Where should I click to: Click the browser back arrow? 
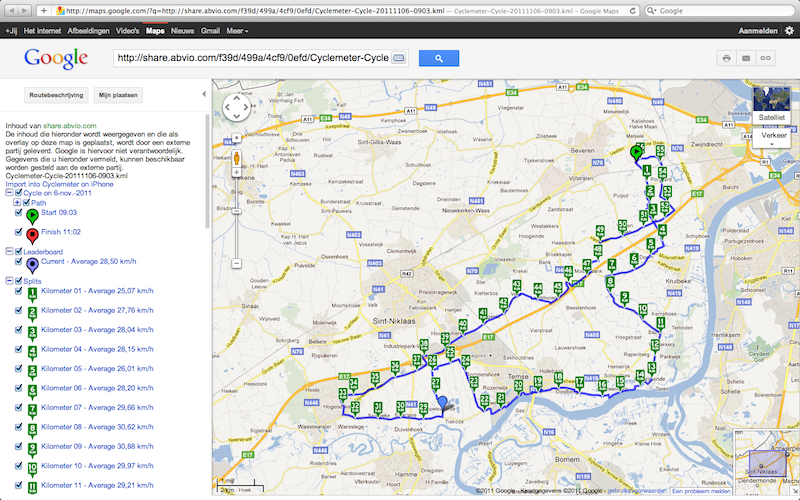[11, 10]
